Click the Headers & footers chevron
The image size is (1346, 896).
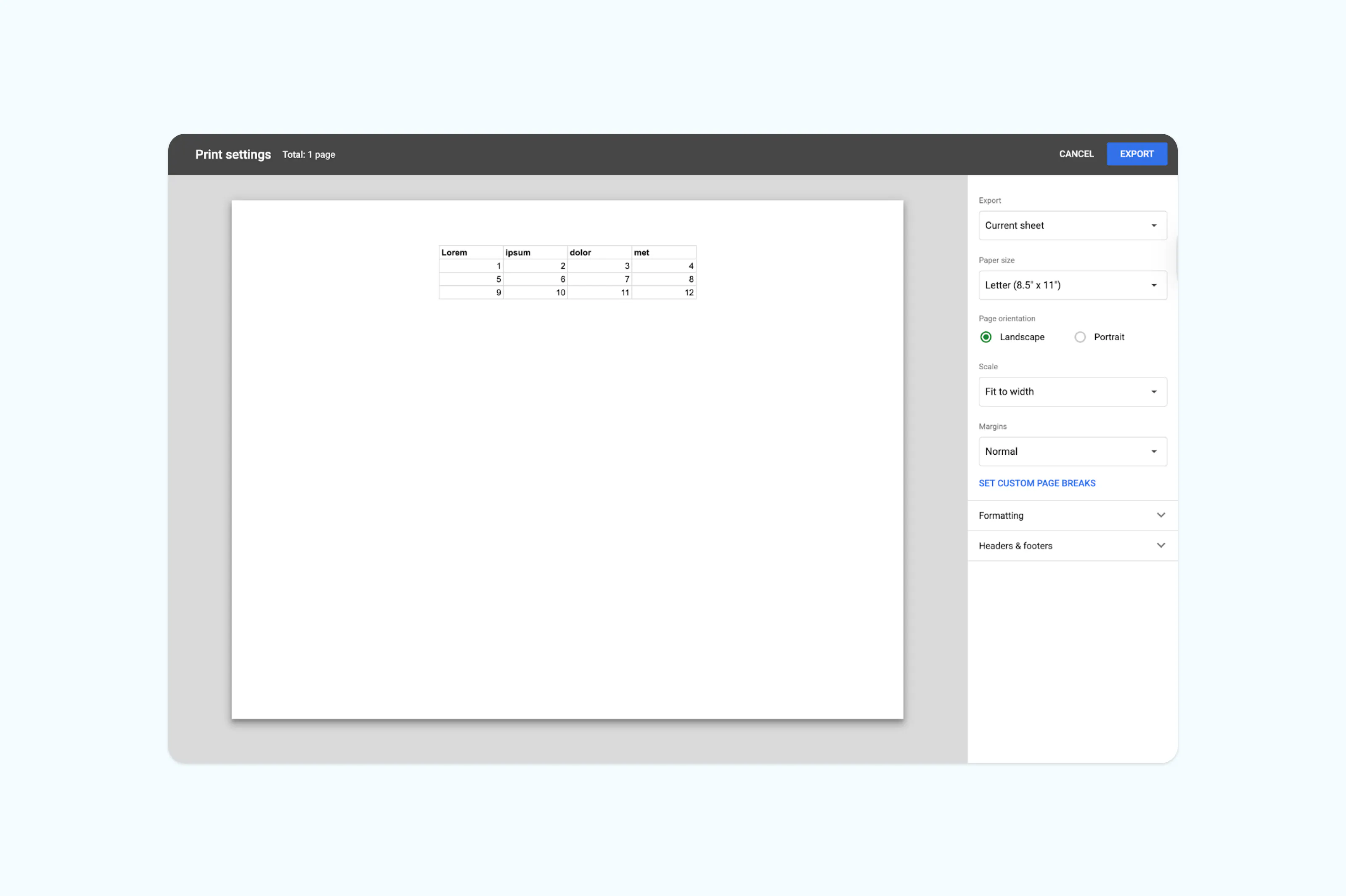(x=1161, y=545)
